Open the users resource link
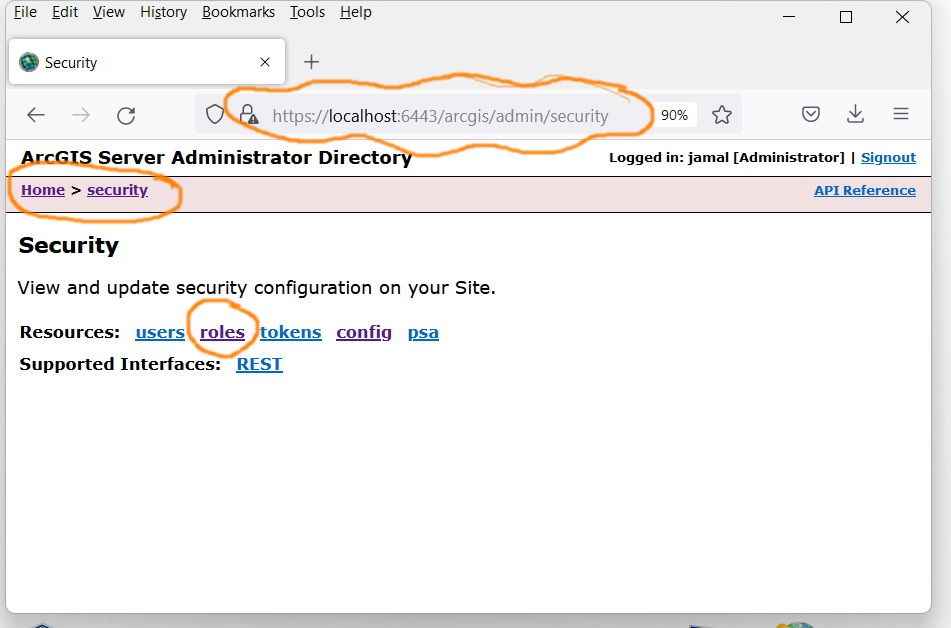The width and height of the screenshot is (951, 628). (x=160, y=333)
